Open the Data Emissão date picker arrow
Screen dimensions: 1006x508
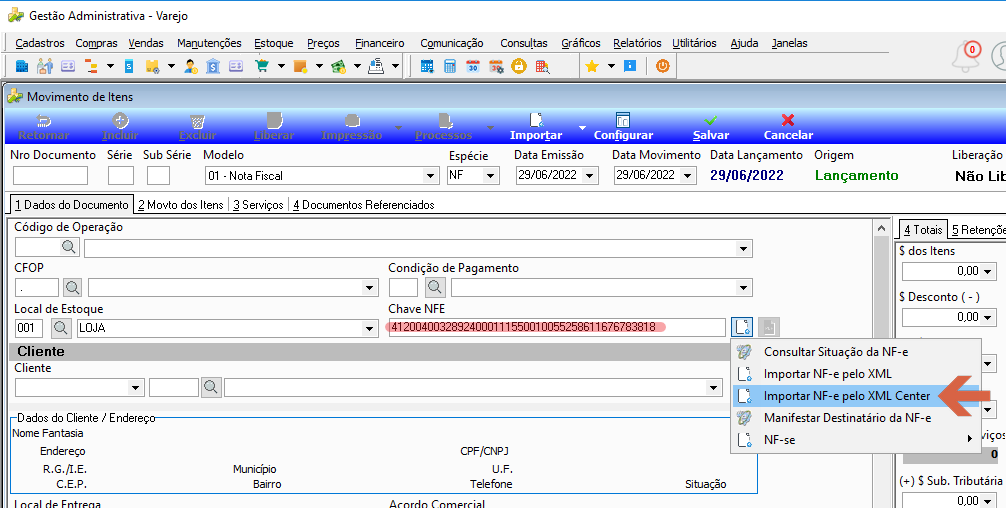(590, 176)
